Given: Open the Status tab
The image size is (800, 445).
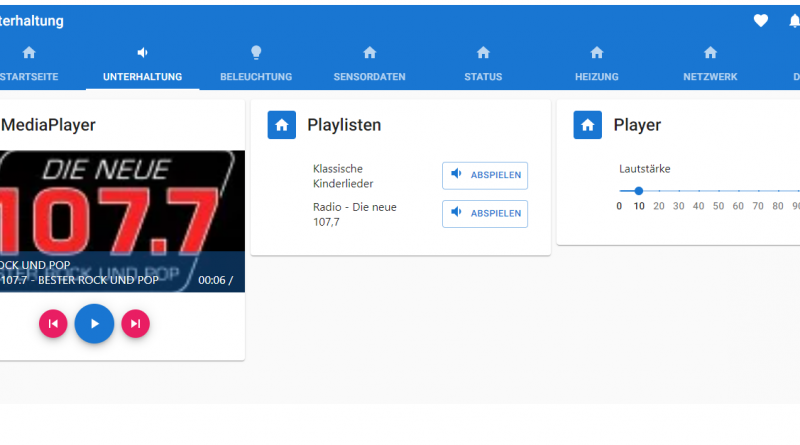Looking at the screenshot, I should coord(483,64).
